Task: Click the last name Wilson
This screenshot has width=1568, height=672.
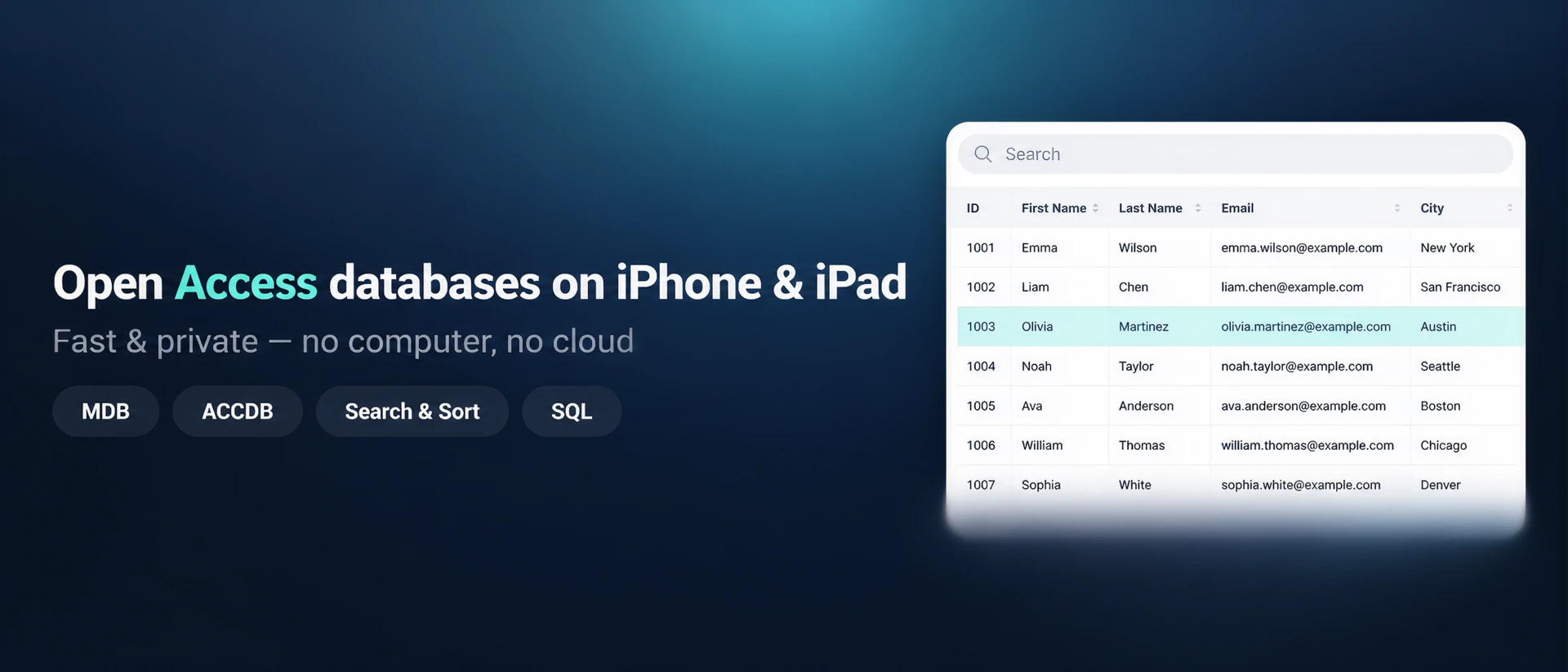Action: 1138,247
